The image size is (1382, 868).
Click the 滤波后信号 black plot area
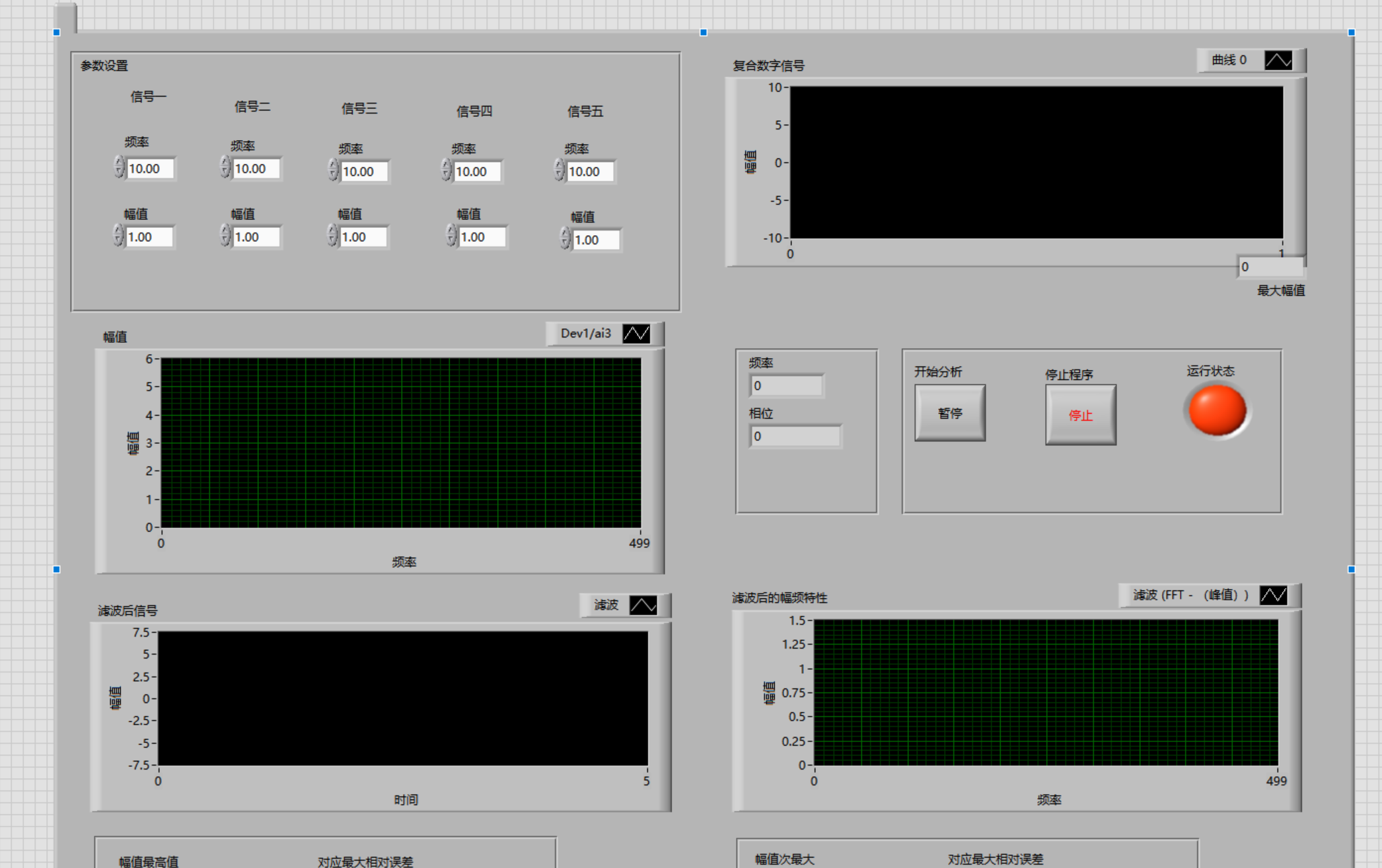click(x=402, y=698)
